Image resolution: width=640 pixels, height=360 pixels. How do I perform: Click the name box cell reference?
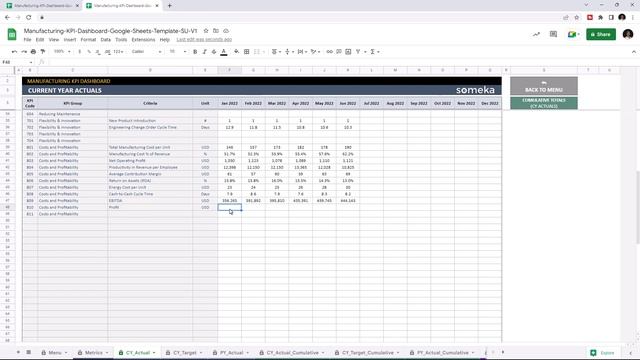pos(17,62)
